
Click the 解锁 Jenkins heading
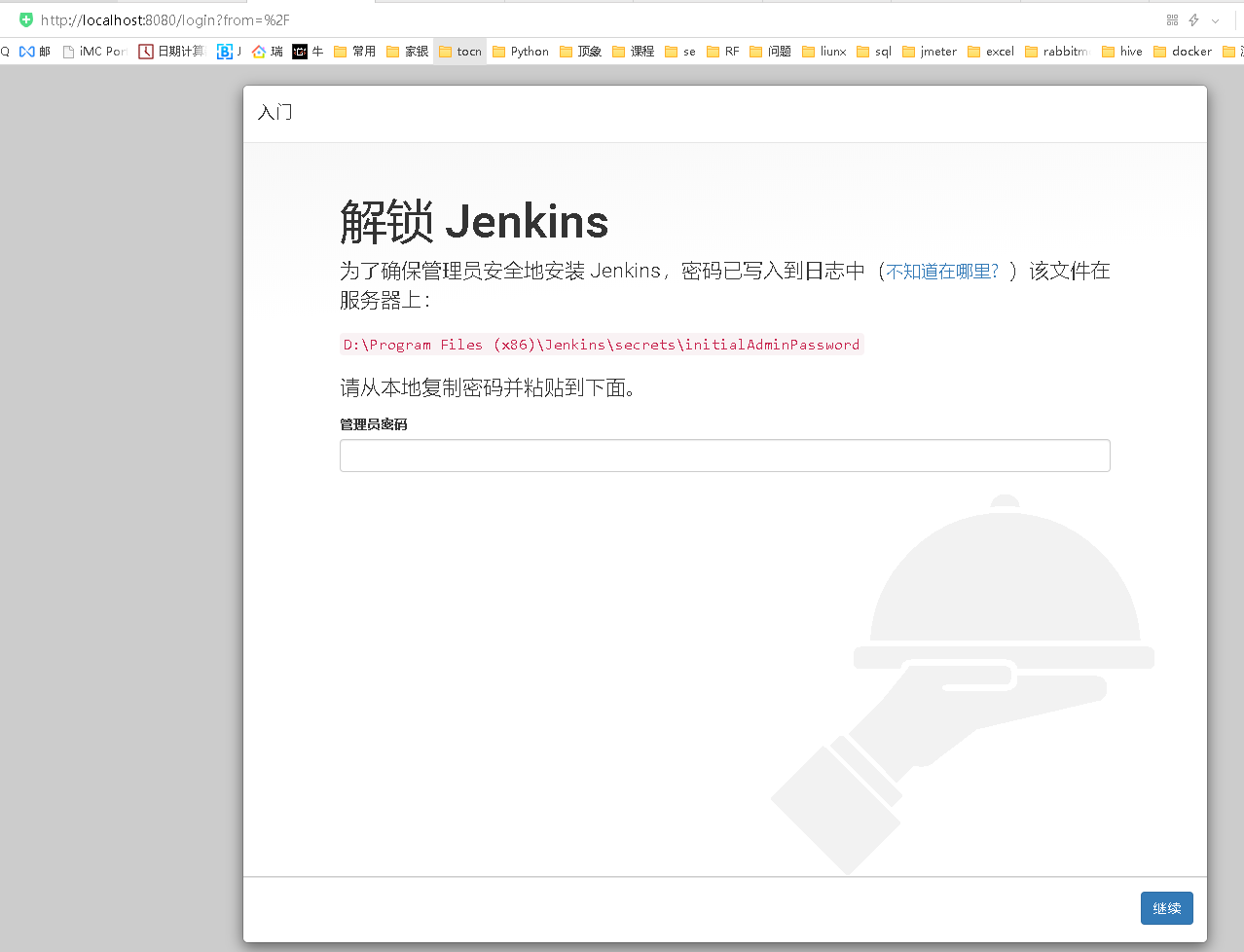[474, 221]
